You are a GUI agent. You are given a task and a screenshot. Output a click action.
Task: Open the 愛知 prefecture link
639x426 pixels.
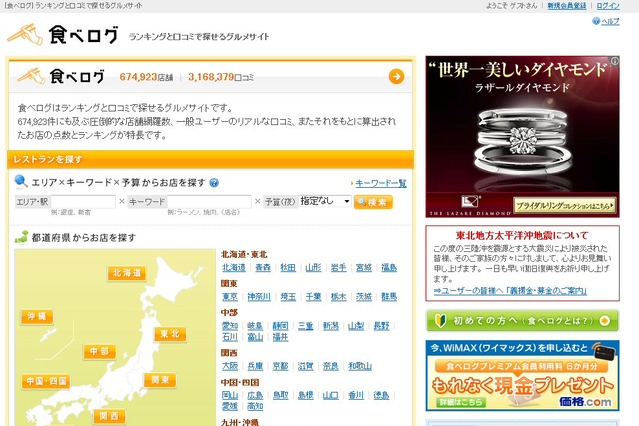pos(230,326)
